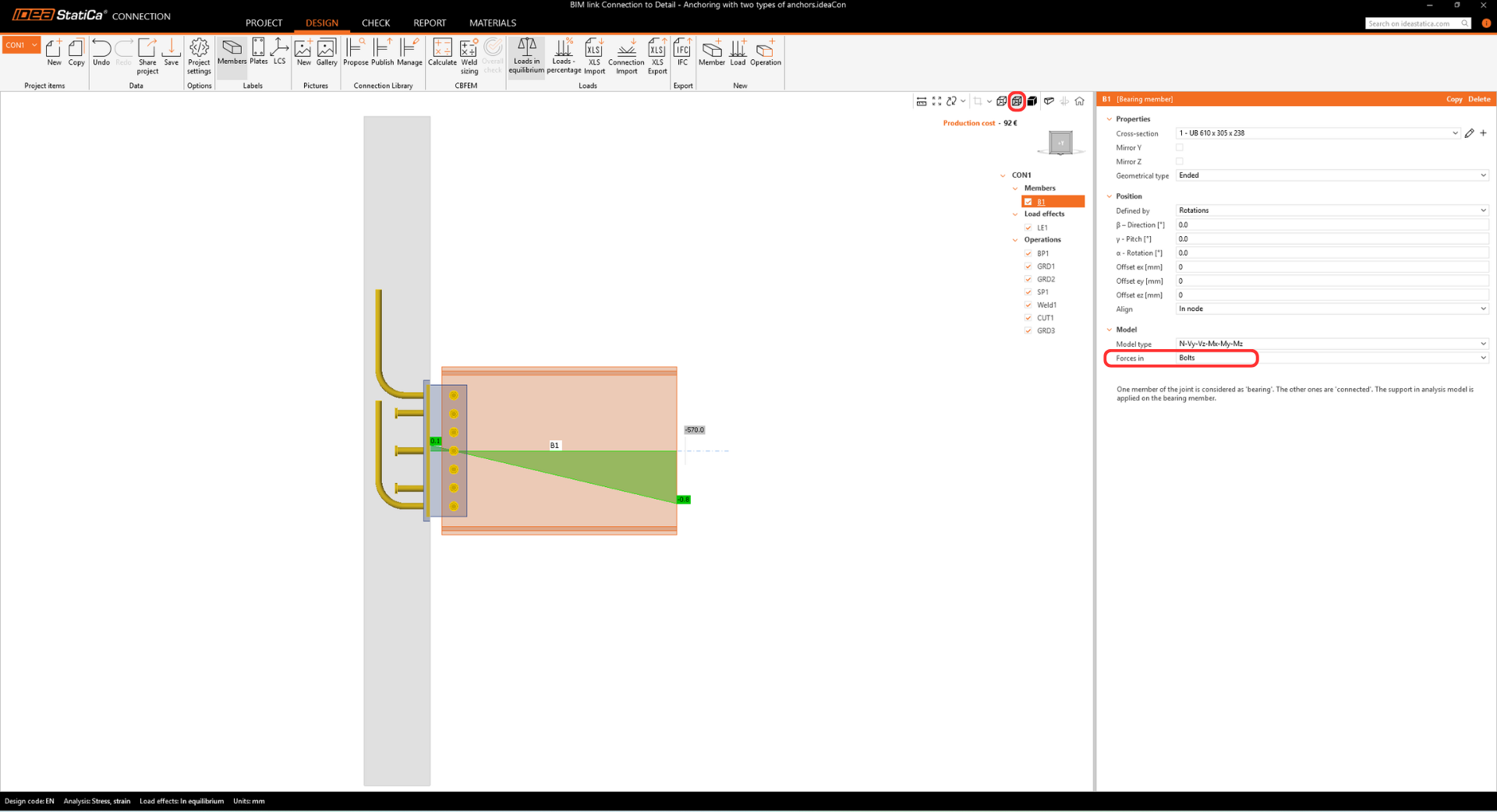Click the home view icon
Image resolution: width=1497 pixels, height=812 pixels.
(x=1079, y=101)
